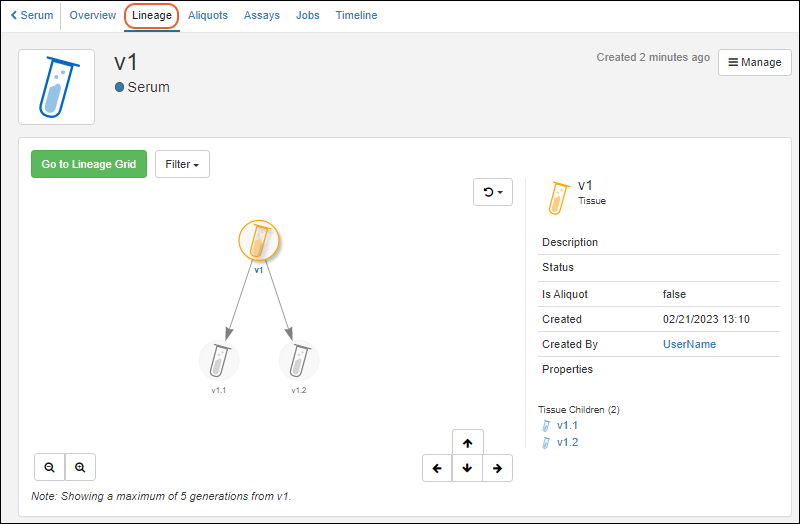This screenshot has height=524, width=800.
Task: Go back to Serum sample type
Action: [x=32, y=16]
